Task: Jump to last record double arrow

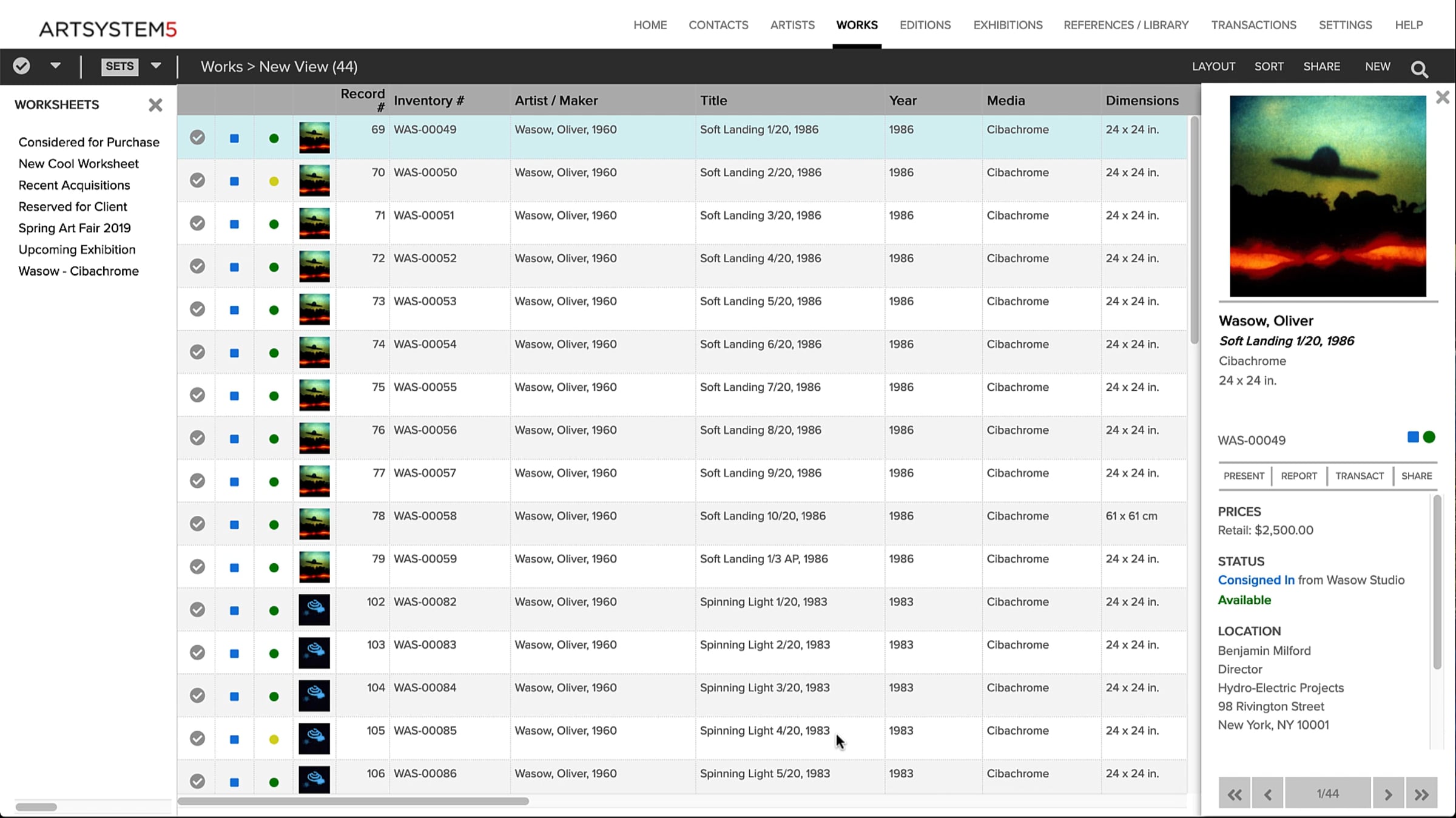Action: pos(1421,794)
